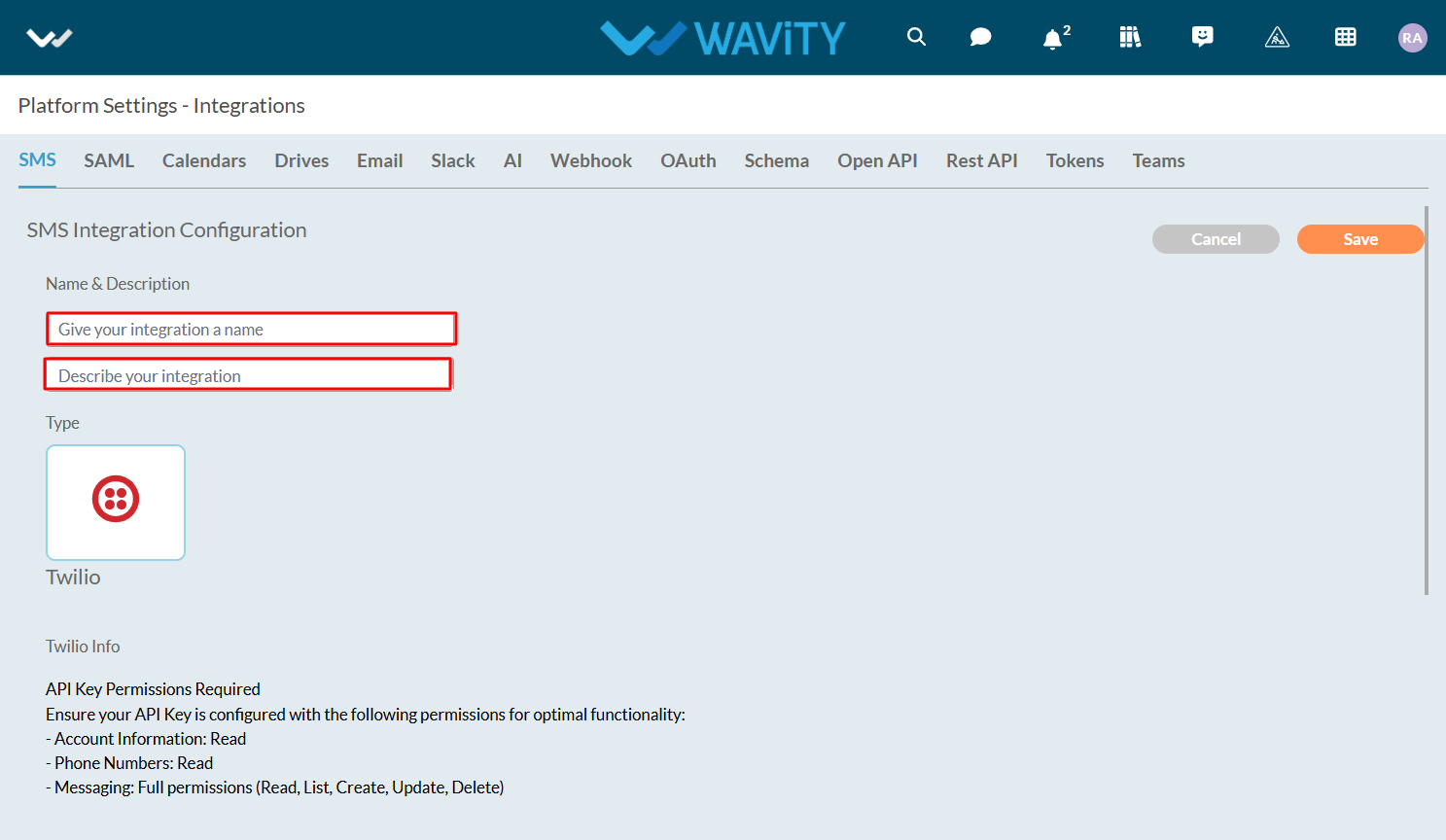
Task: Click the 'Platform Settings - Integrations' heading
Action: [x=161, y=105]
